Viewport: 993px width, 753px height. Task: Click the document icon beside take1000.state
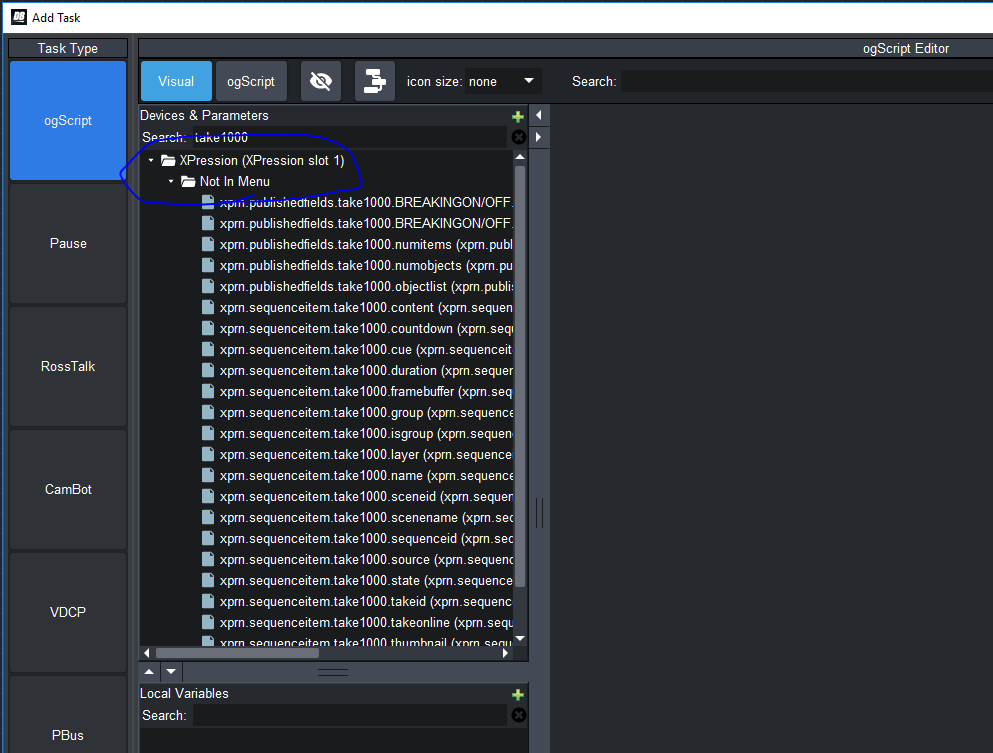(x=208, y=580)
